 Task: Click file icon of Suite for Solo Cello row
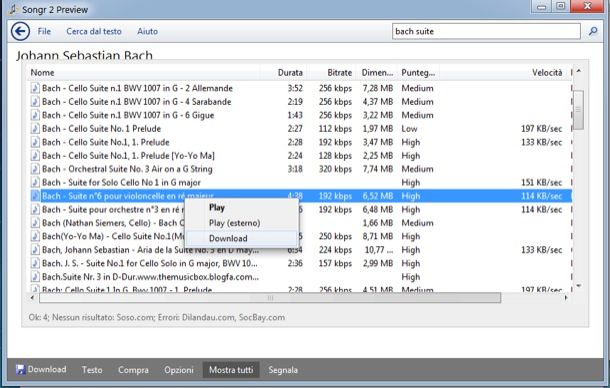pos(35,183)
